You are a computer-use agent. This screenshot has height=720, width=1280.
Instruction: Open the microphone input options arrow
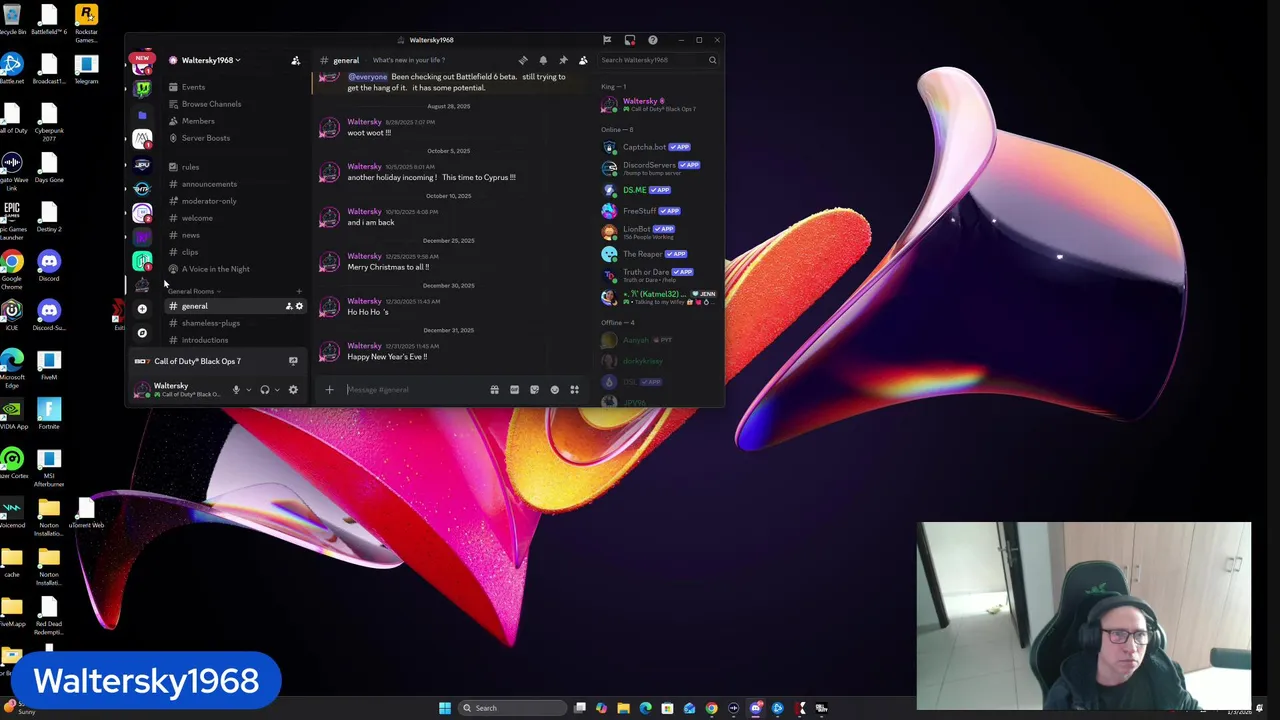pos(248,390)
